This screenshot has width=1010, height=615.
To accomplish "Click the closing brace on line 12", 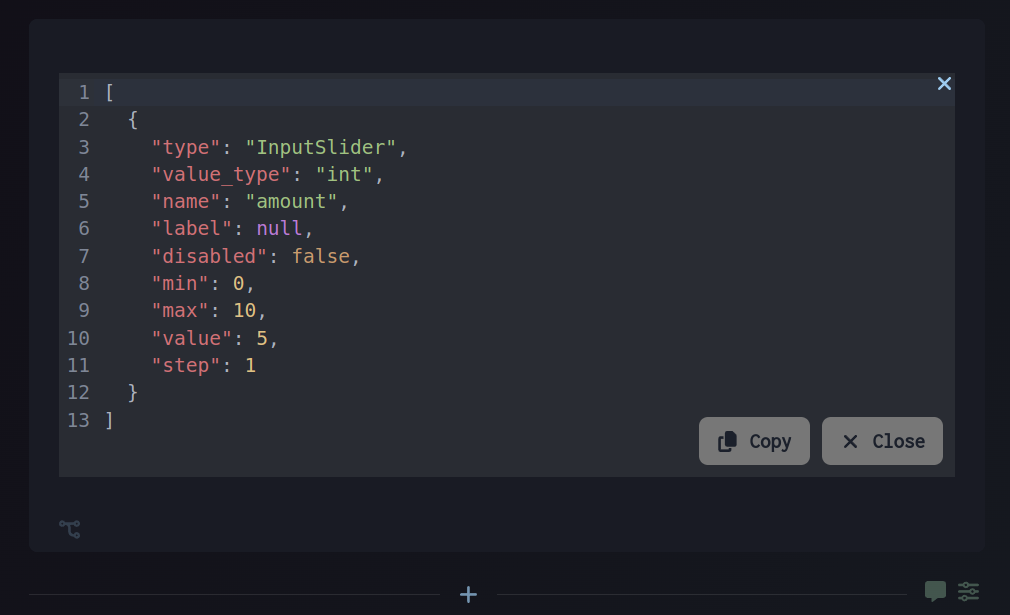I will pyautogui.click(x=133, y=393).
